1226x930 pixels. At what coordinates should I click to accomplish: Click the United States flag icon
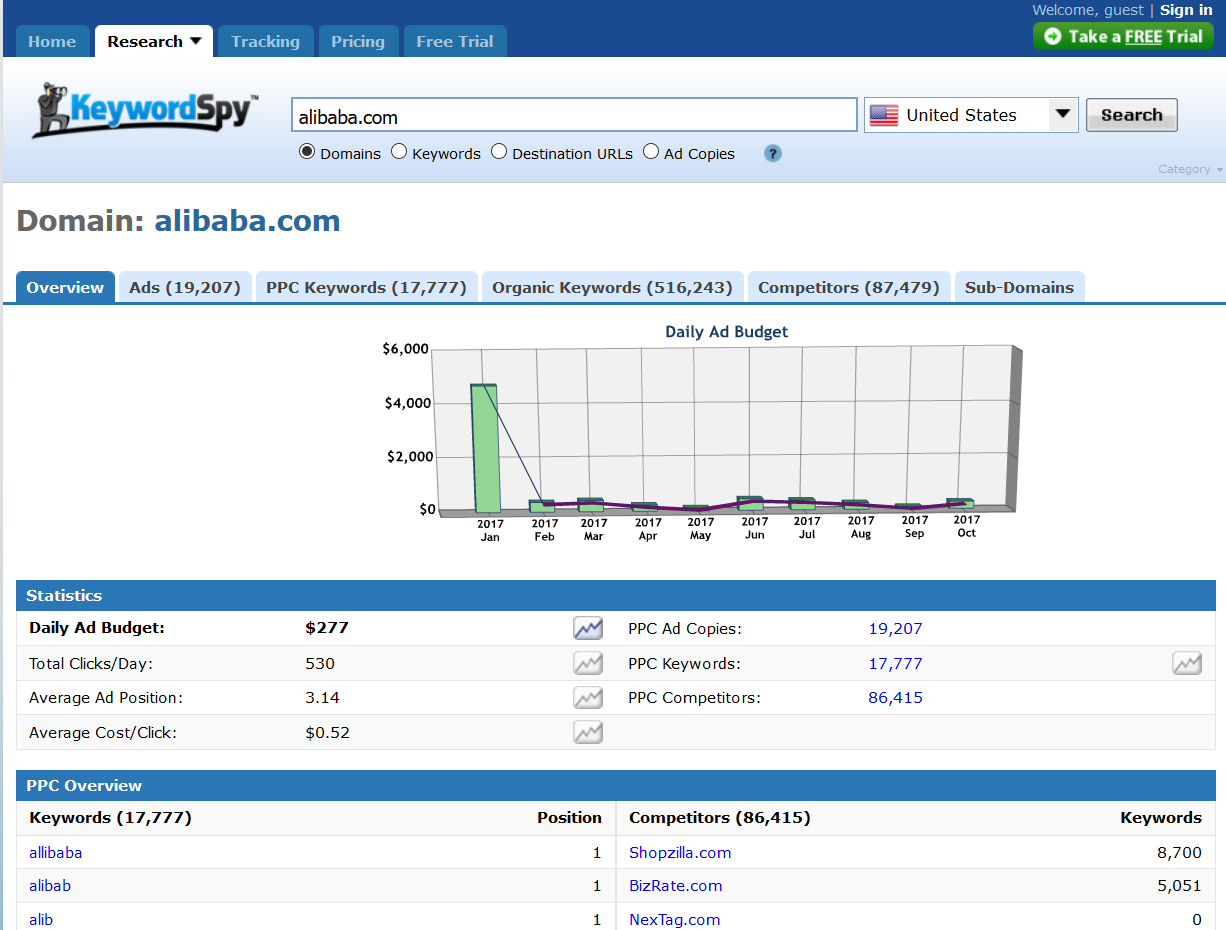(x=884, y=115)
